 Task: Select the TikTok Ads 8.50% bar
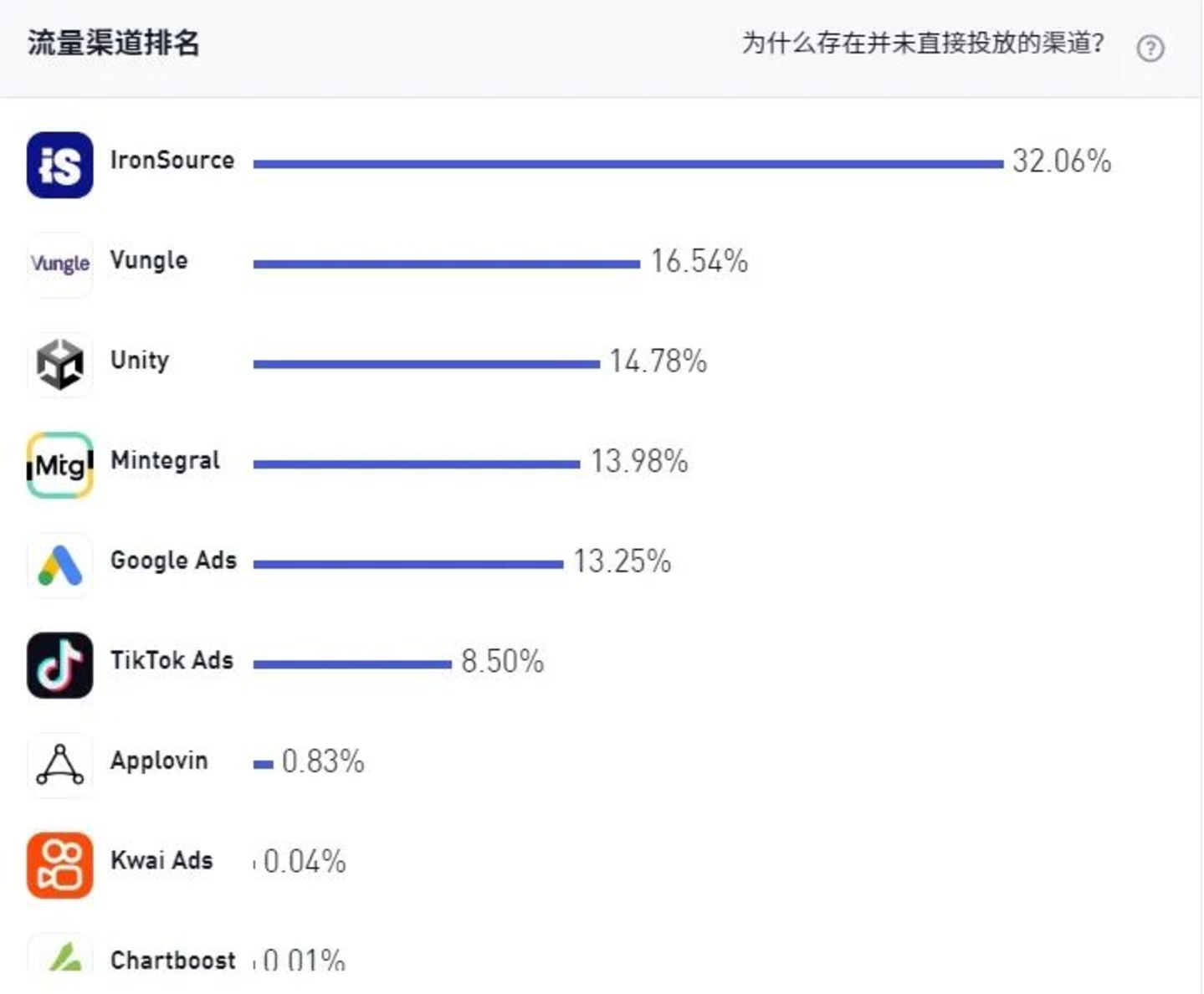pyautogui.click(x=352, y=664)
